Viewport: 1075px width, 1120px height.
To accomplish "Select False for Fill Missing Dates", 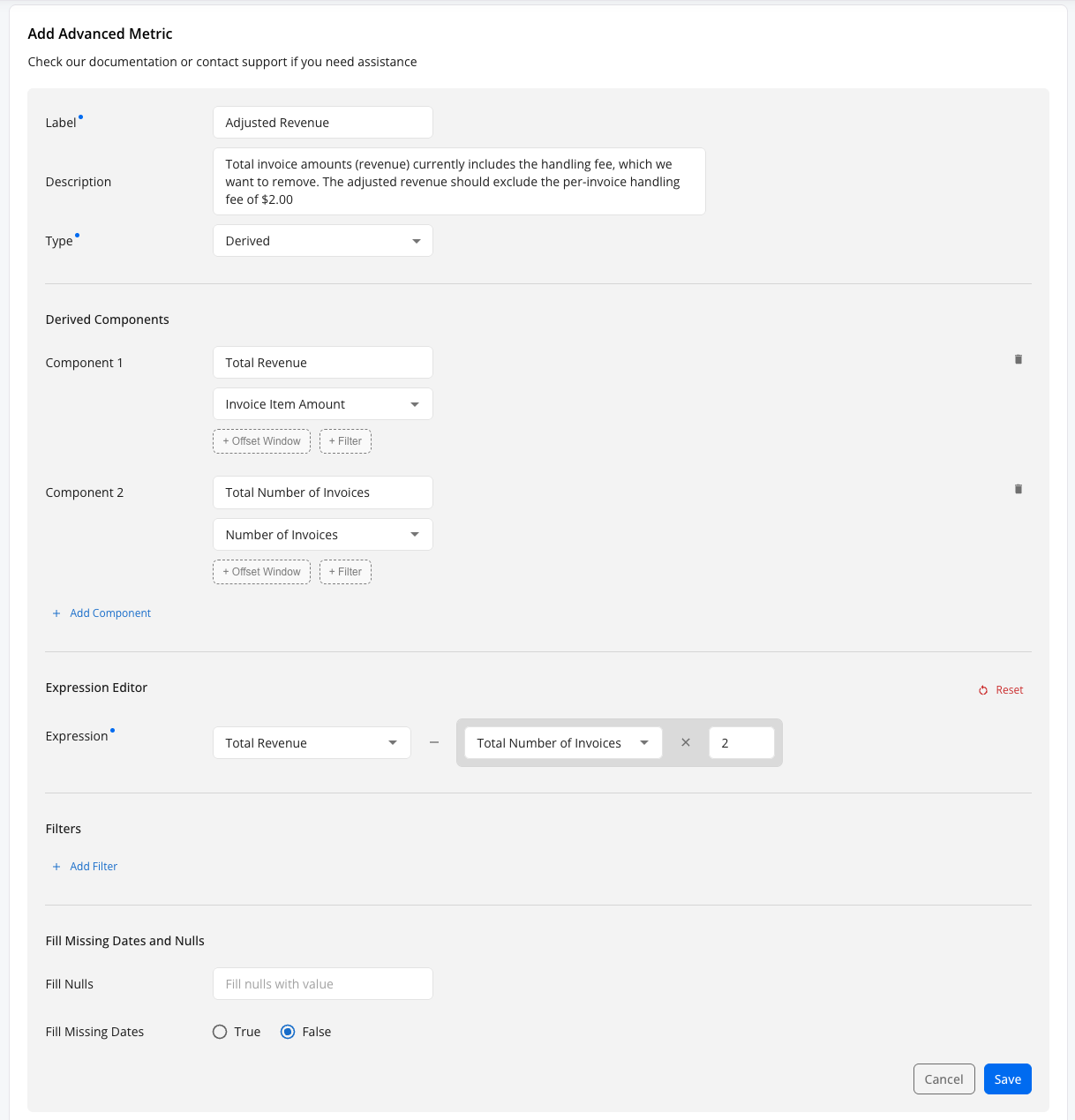I will (x=288, y=1032).
